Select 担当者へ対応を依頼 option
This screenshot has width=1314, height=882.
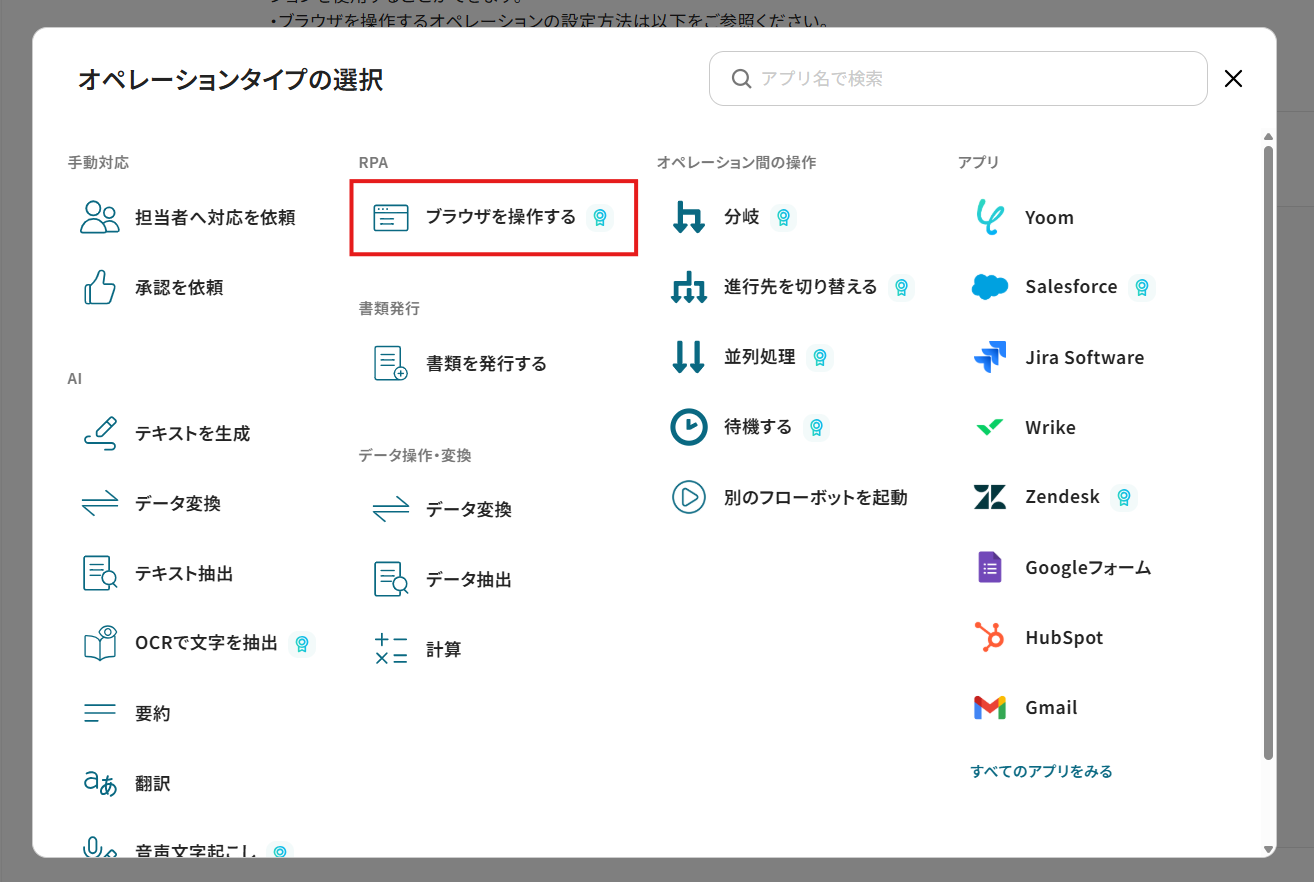(x=214, y=217)
